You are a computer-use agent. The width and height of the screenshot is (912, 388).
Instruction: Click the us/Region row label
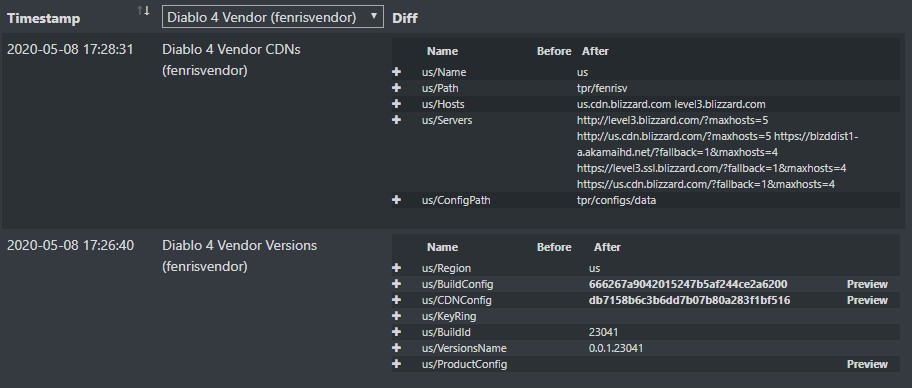tap(446, 268)
